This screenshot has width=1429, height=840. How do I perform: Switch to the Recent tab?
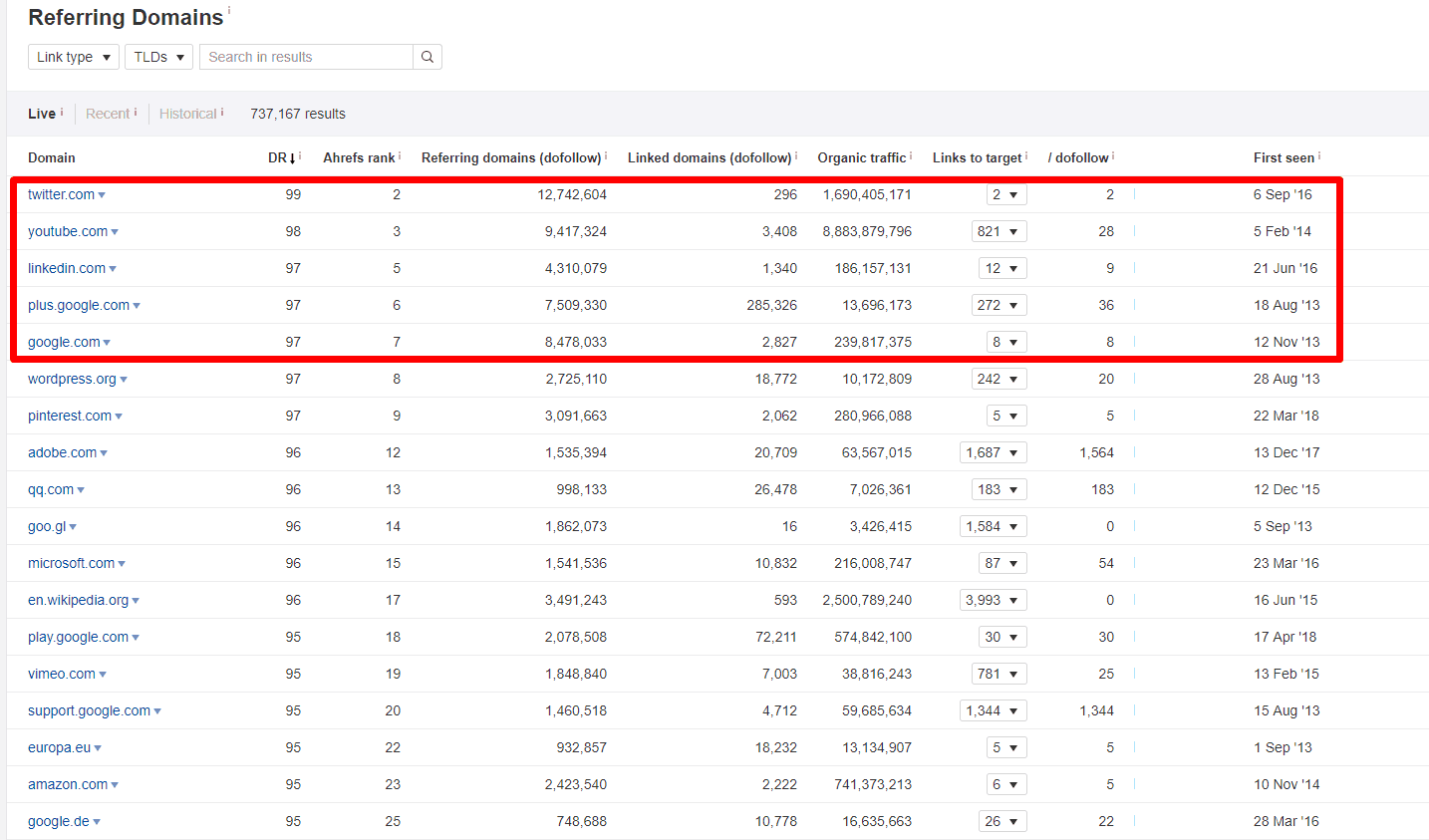107,113
